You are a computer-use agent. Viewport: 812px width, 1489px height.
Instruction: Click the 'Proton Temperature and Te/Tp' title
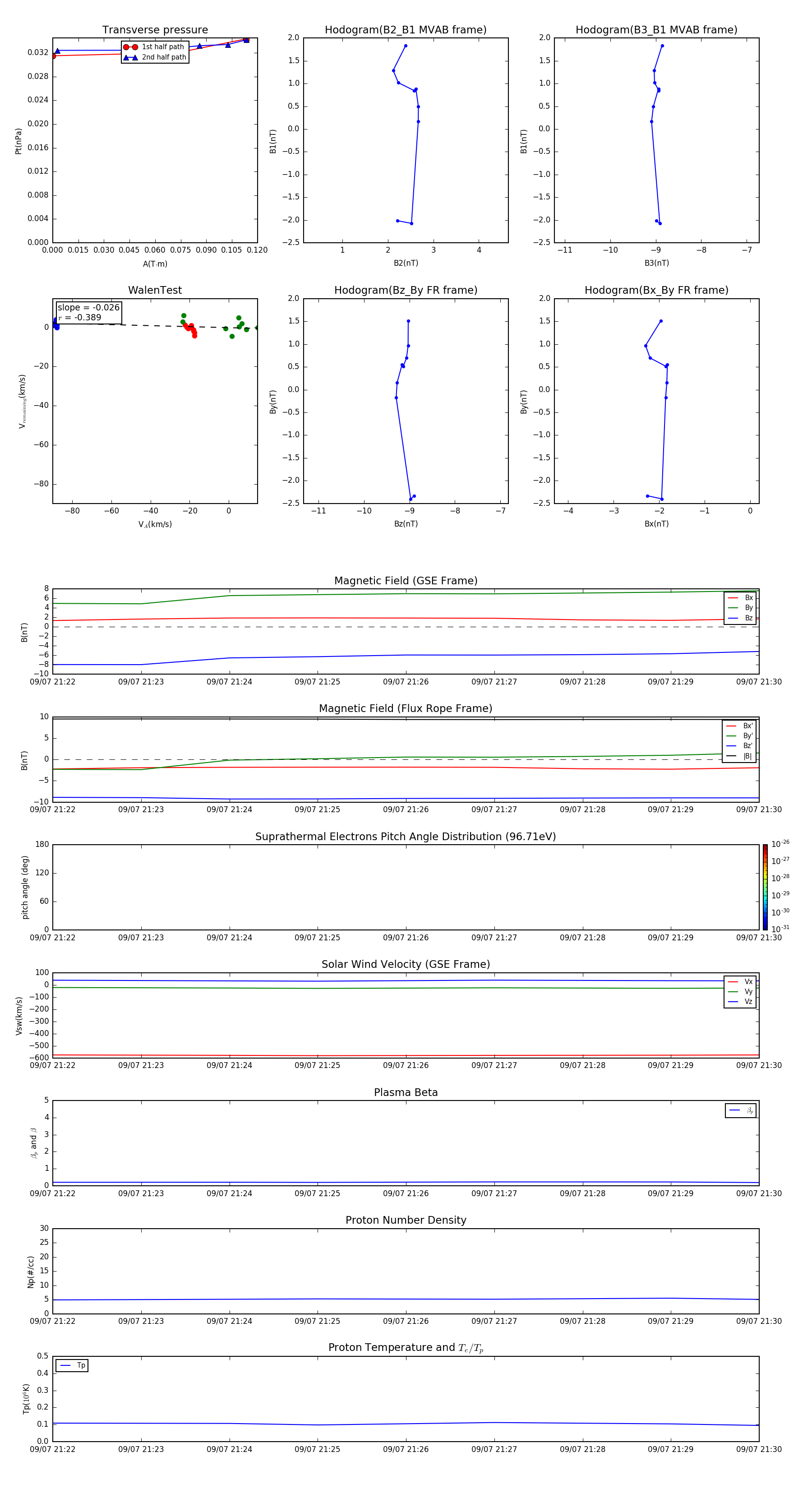click(x=406, y=1347)
